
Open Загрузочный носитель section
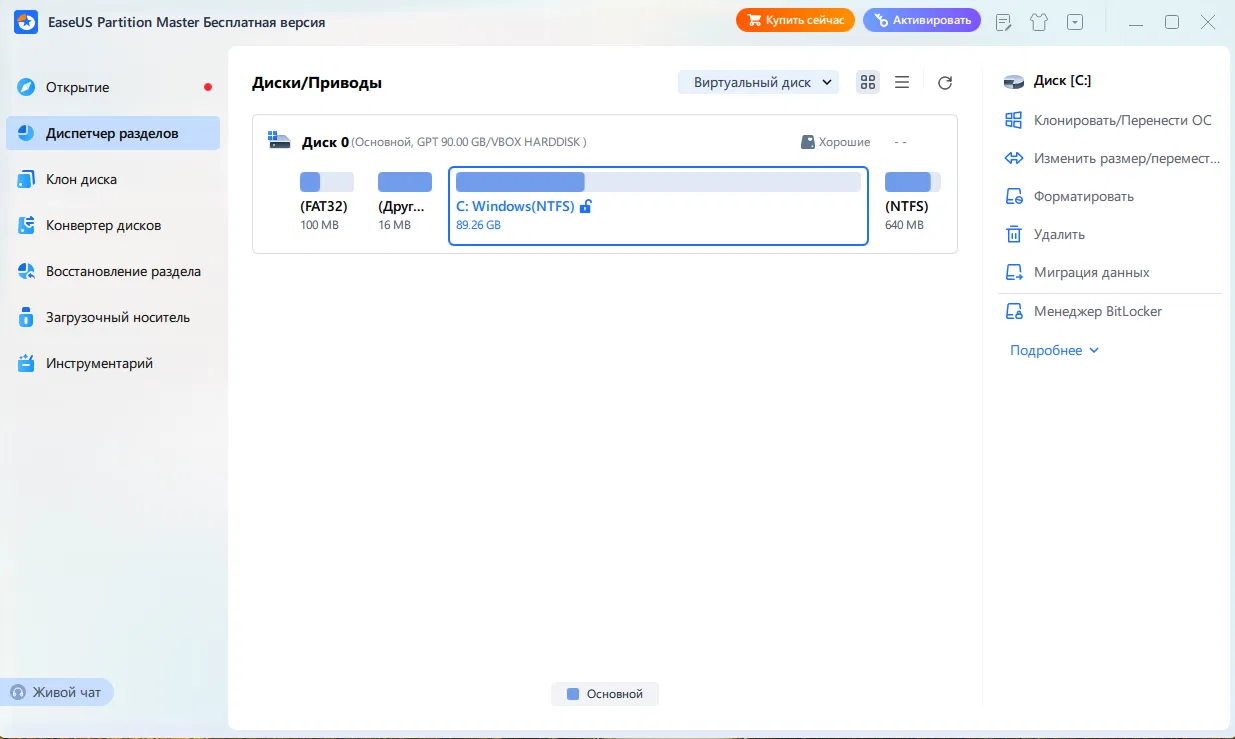(x=113, y=317)
